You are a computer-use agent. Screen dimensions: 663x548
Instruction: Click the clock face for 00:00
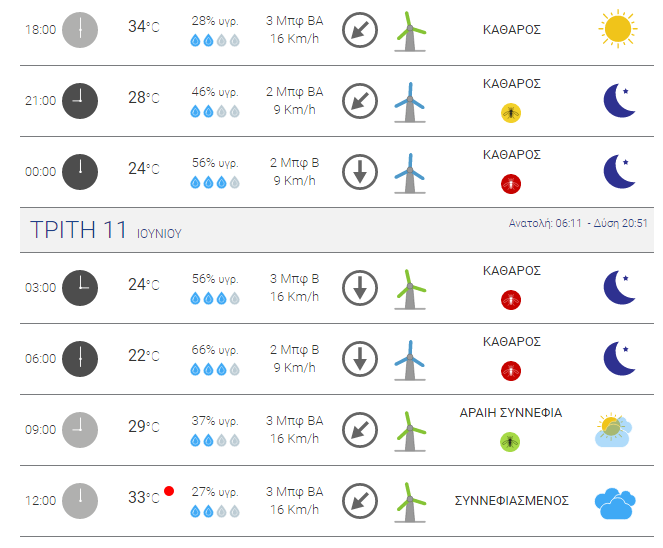80,172
